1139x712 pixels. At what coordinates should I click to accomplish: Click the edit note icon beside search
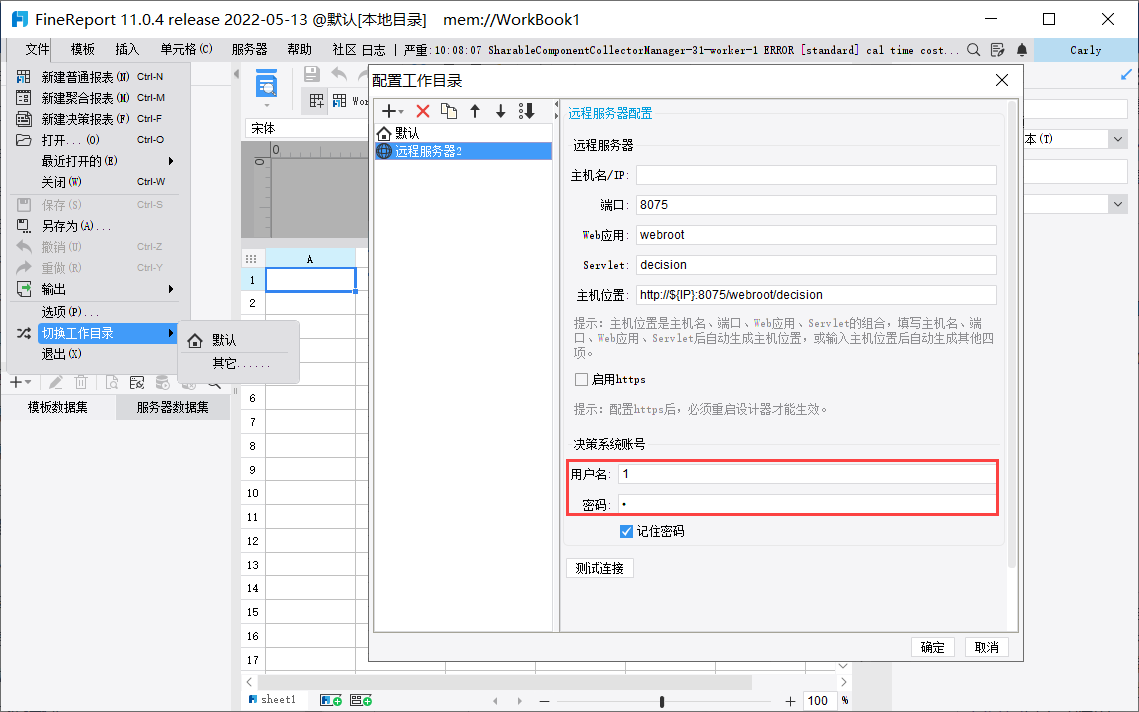[997, 49]
